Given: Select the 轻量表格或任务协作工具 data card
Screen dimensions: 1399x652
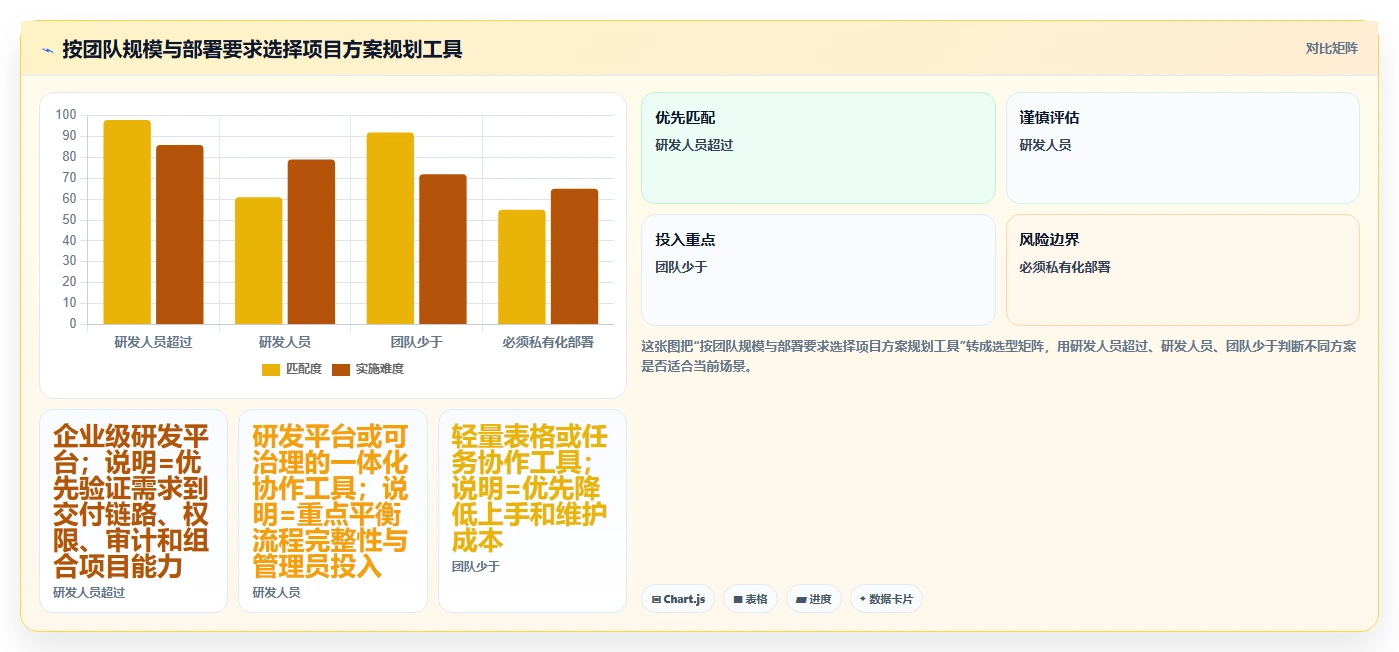Looking at the screenshot, I should 532,511.
